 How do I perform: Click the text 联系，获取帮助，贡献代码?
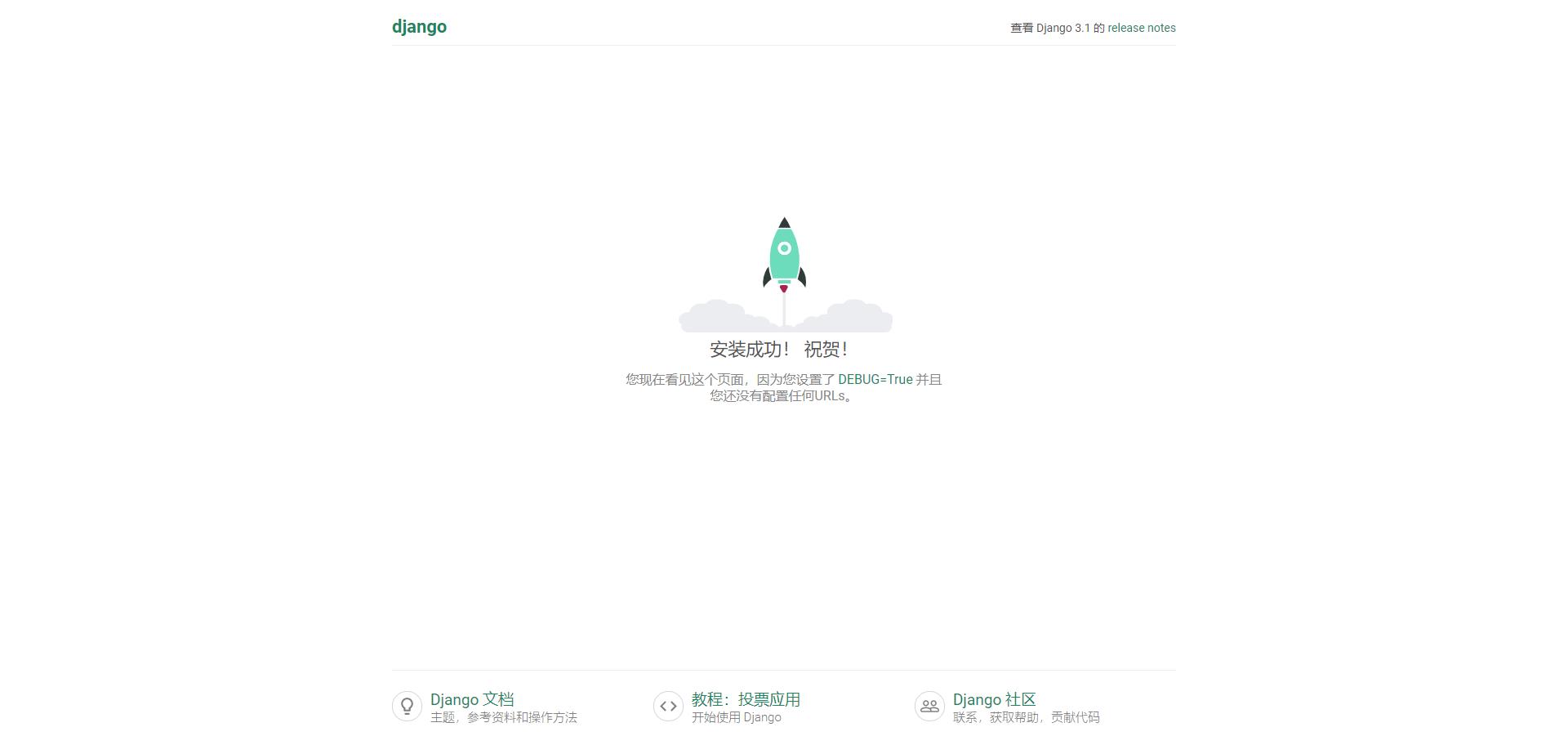point(1027,717)
